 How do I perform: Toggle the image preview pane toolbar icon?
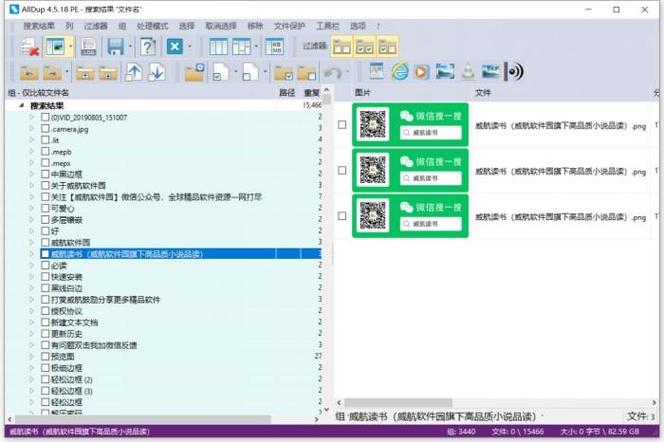click(x=55, y=47)
